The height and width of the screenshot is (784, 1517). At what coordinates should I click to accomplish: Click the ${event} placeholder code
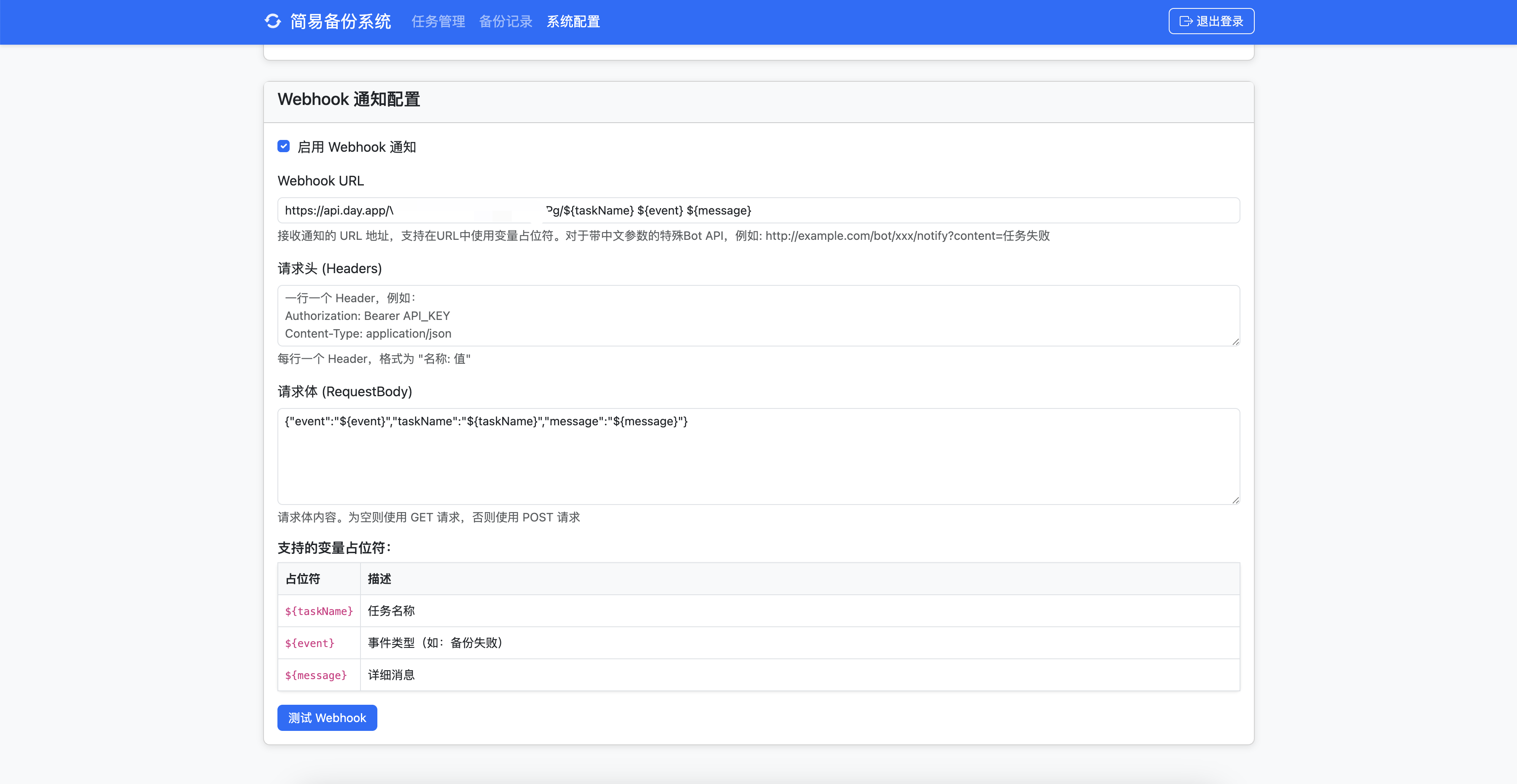click(309, 643)
